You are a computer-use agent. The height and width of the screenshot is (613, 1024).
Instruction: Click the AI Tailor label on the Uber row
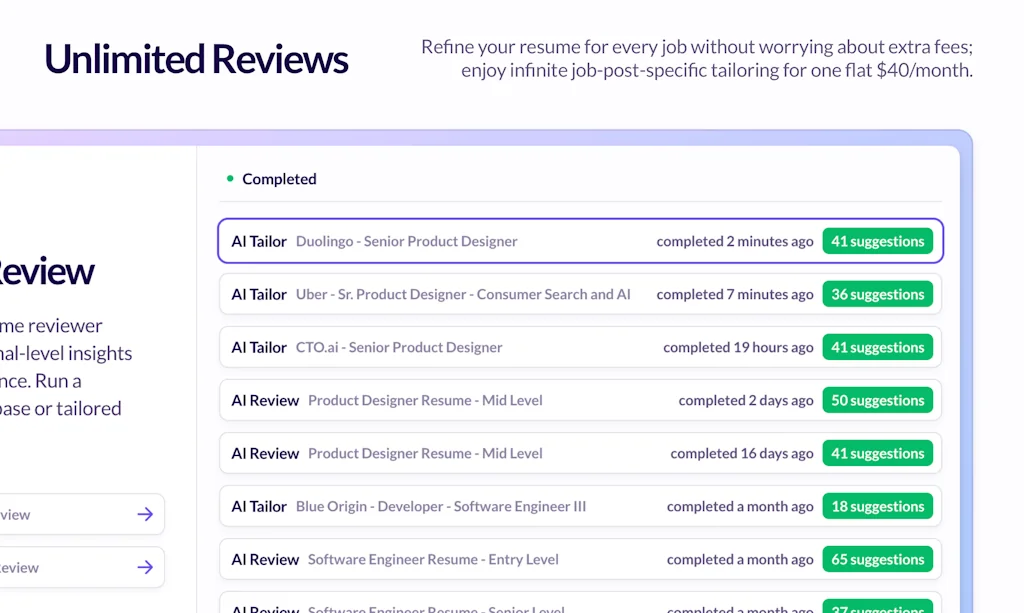pyautogui.click(x=259, y=294)
